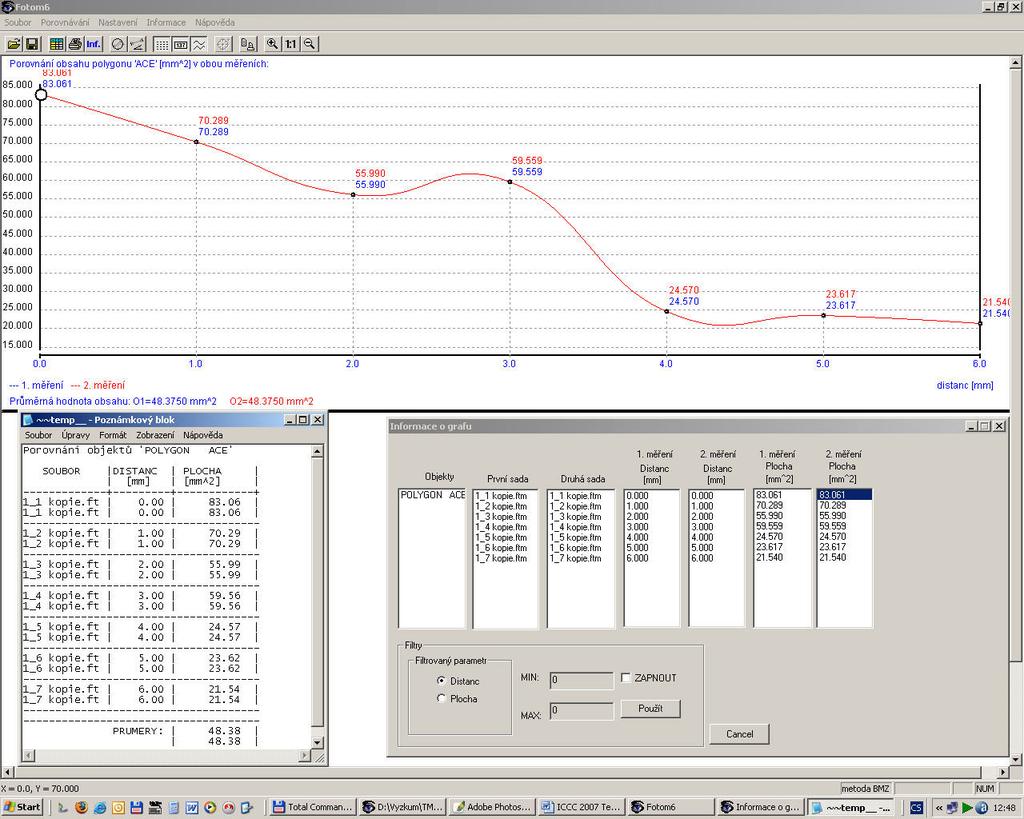The image size is (1024, 819).
Task: Select the angle measurement tool icon
Action: (136, 44)
